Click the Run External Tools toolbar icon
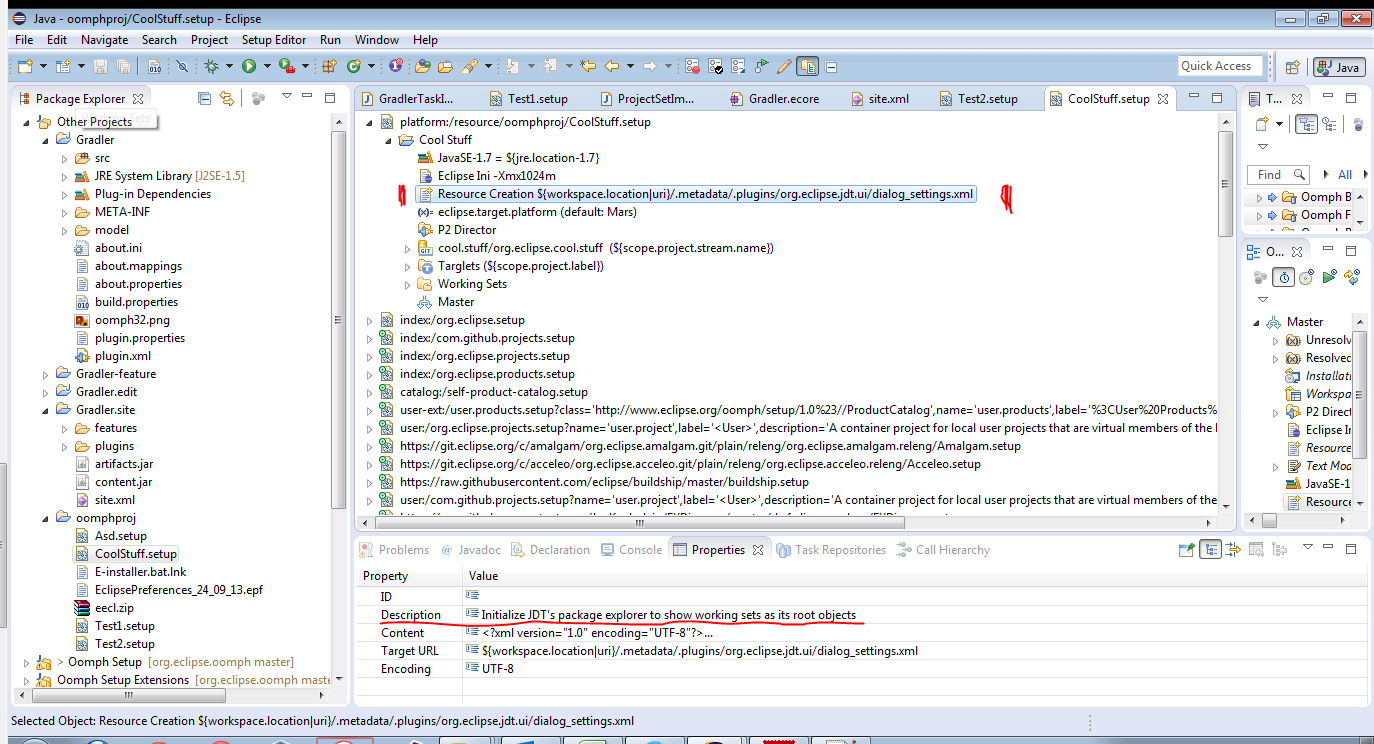The image size is (1374, 744). tap(287, 67)
